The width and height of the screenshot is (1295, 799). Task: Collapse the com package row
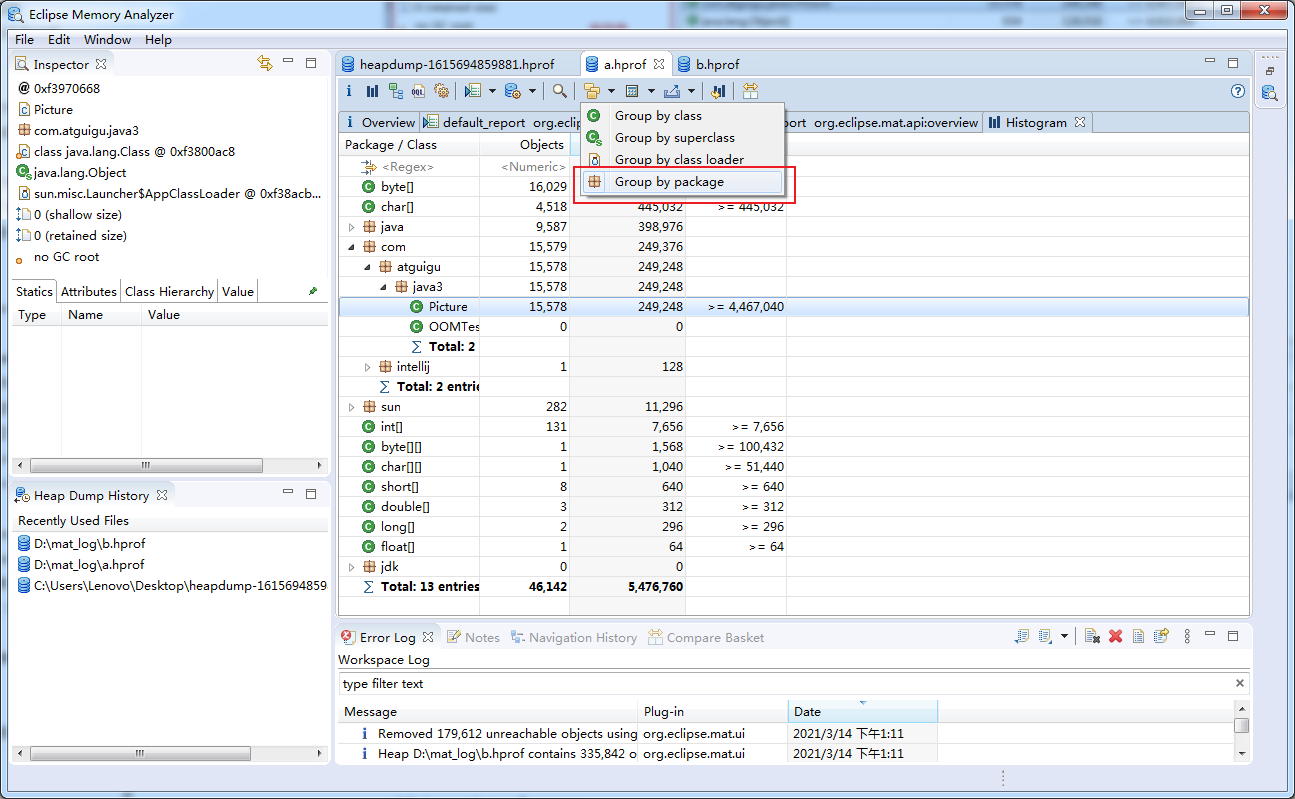pyautogui.click(x=351, y=247)
